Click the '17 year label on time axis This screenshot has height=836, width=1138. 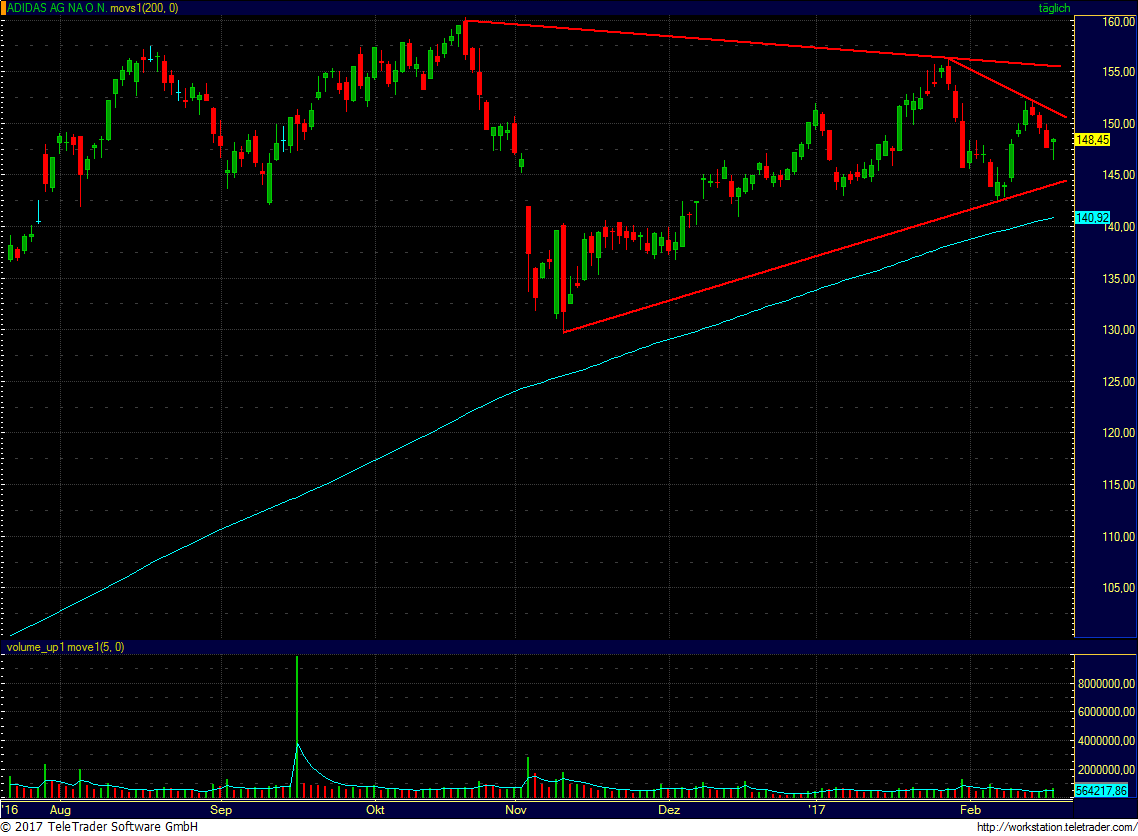[817, 810]
